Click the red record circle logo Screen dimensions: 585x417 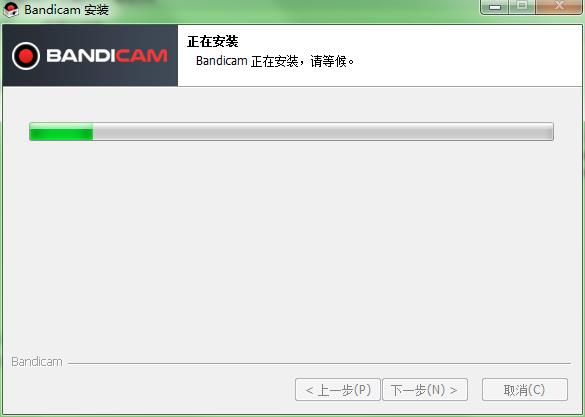tap(26, 56)
